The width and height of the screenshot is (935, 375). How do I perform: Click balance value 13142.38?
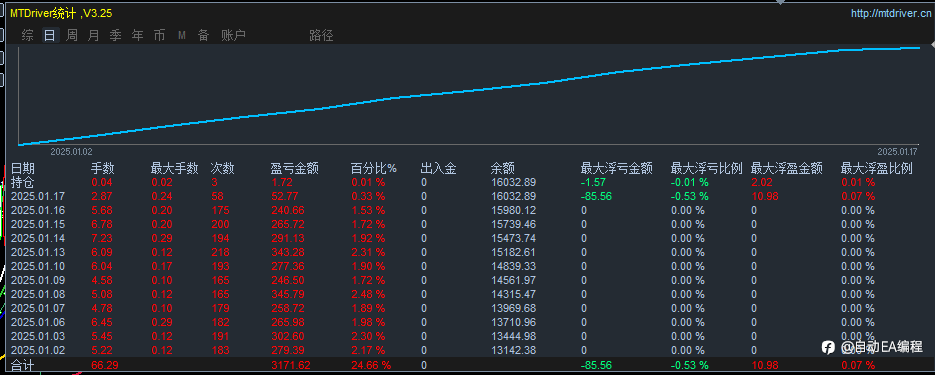(513, 351)
